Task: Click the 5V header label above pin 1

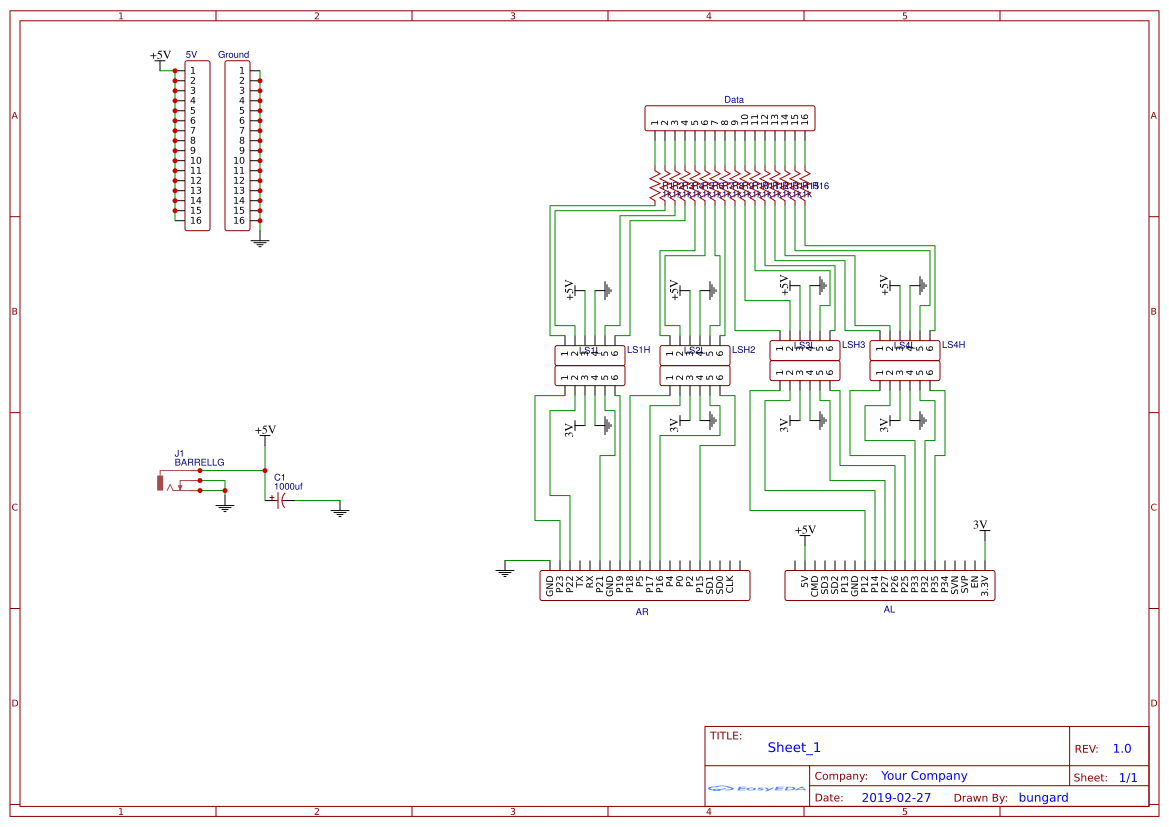Action: (x=192, y=55)
